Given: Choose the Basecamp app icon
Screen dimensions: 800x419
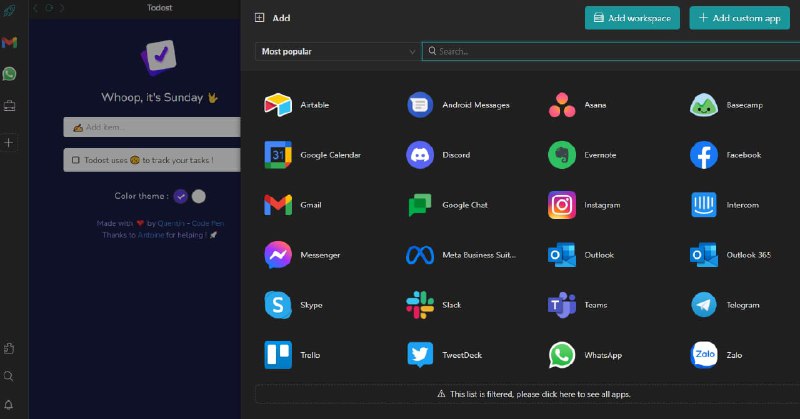Looking at the screenshot, I should coord(704,105).
